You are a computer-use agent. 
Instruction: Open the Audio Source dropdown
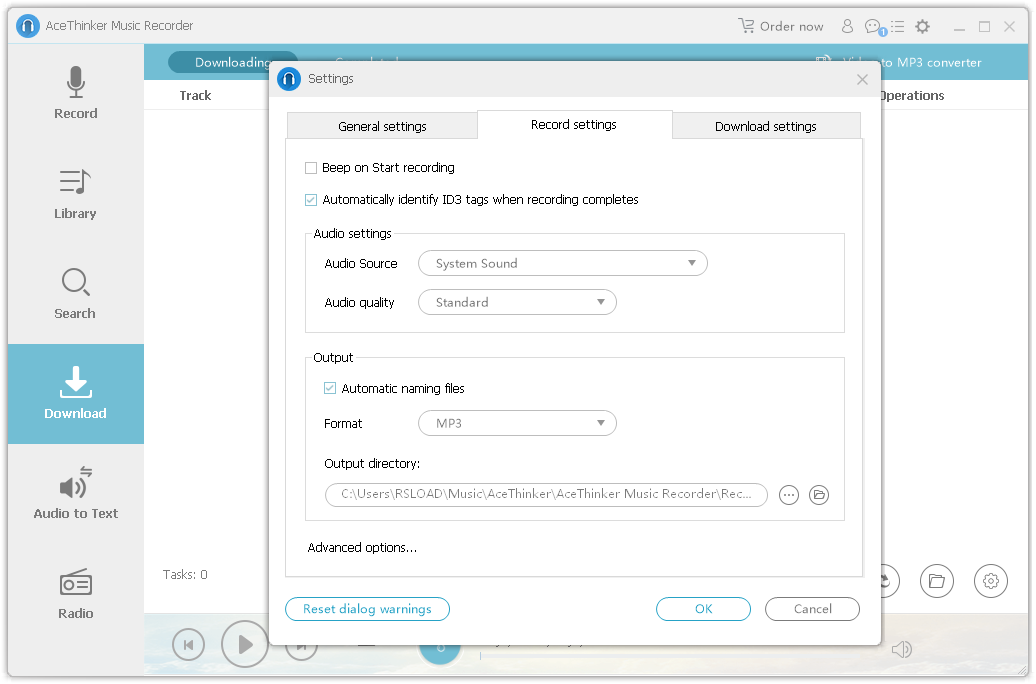pyautogui.click(x=563, y=264)
